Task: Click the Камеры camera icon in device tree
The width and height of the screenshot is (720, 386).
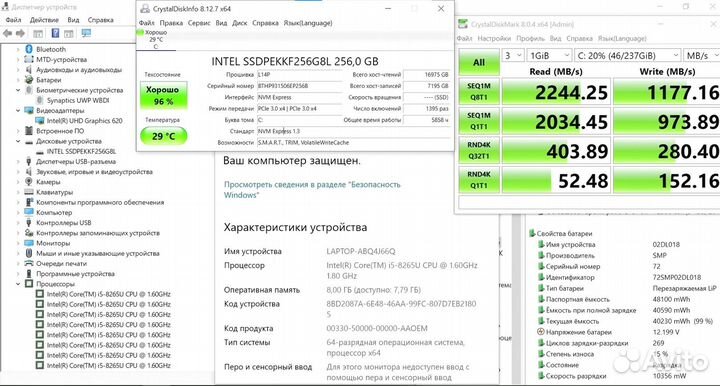Action: point(29,182)
